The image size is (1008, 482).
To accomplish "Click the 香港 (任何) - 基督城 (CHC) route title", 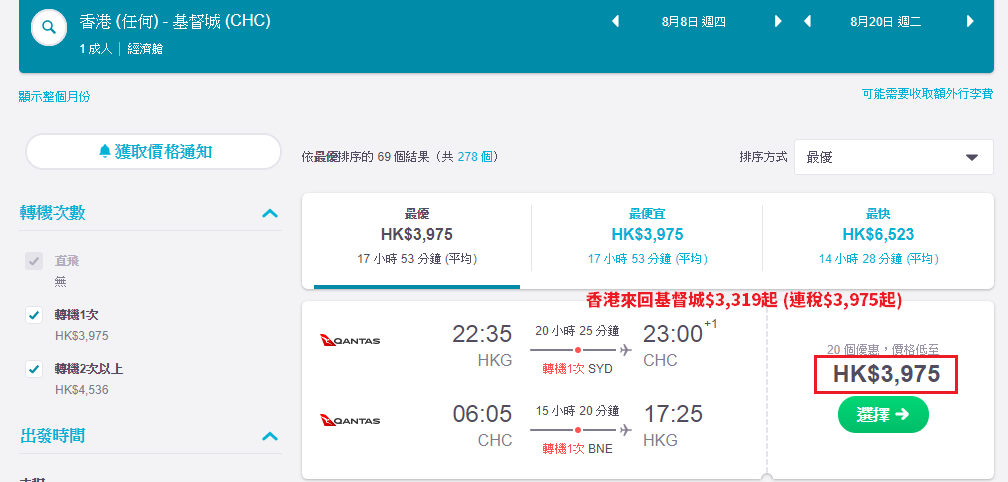I will pos(175,21).
